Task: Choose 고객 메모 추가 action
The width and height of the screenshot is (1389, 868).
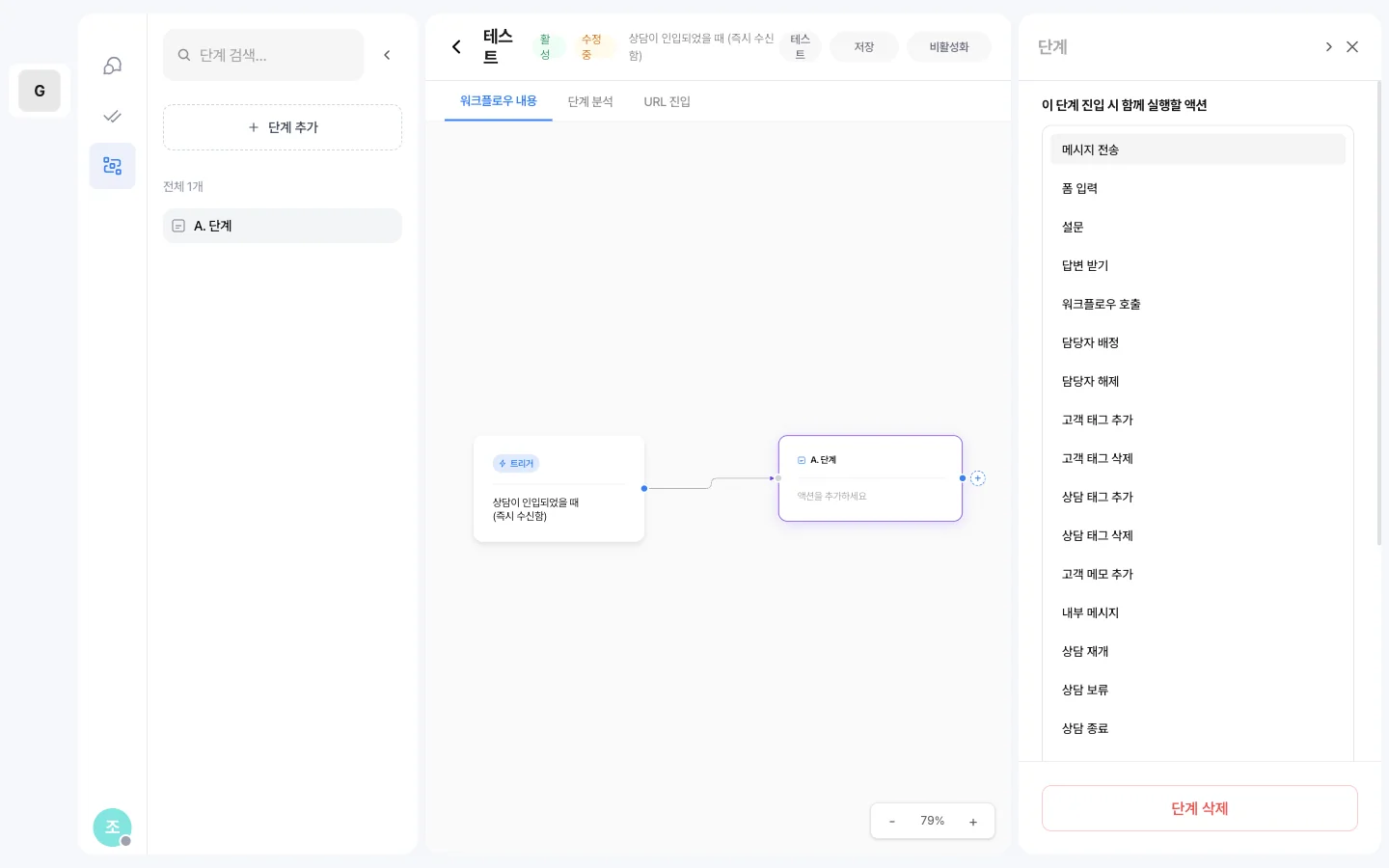Action: (x=1198, y=574)
